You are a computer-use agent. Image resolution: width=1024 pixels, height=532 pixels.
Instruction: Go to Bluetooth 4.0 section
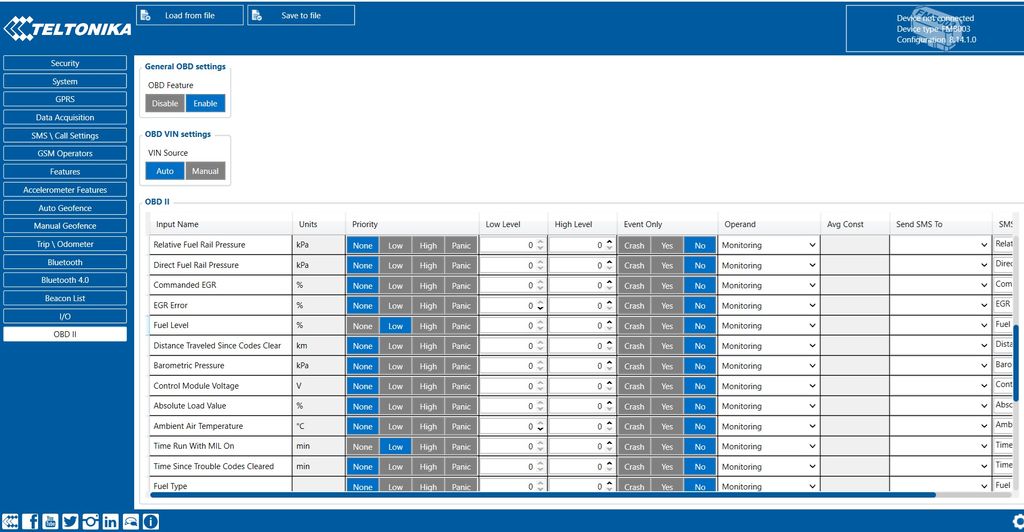[65, 280]
